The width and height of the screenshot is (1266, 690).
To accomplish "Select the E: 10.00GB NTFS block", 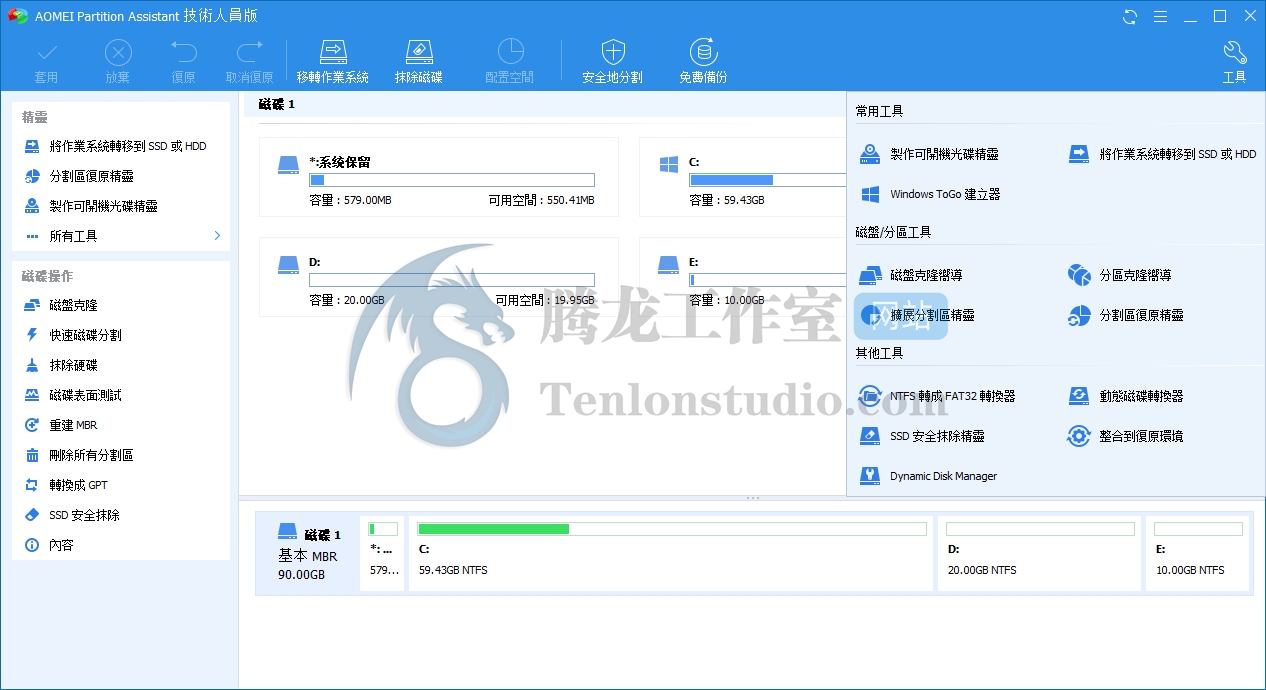I will coord(1198,553).
